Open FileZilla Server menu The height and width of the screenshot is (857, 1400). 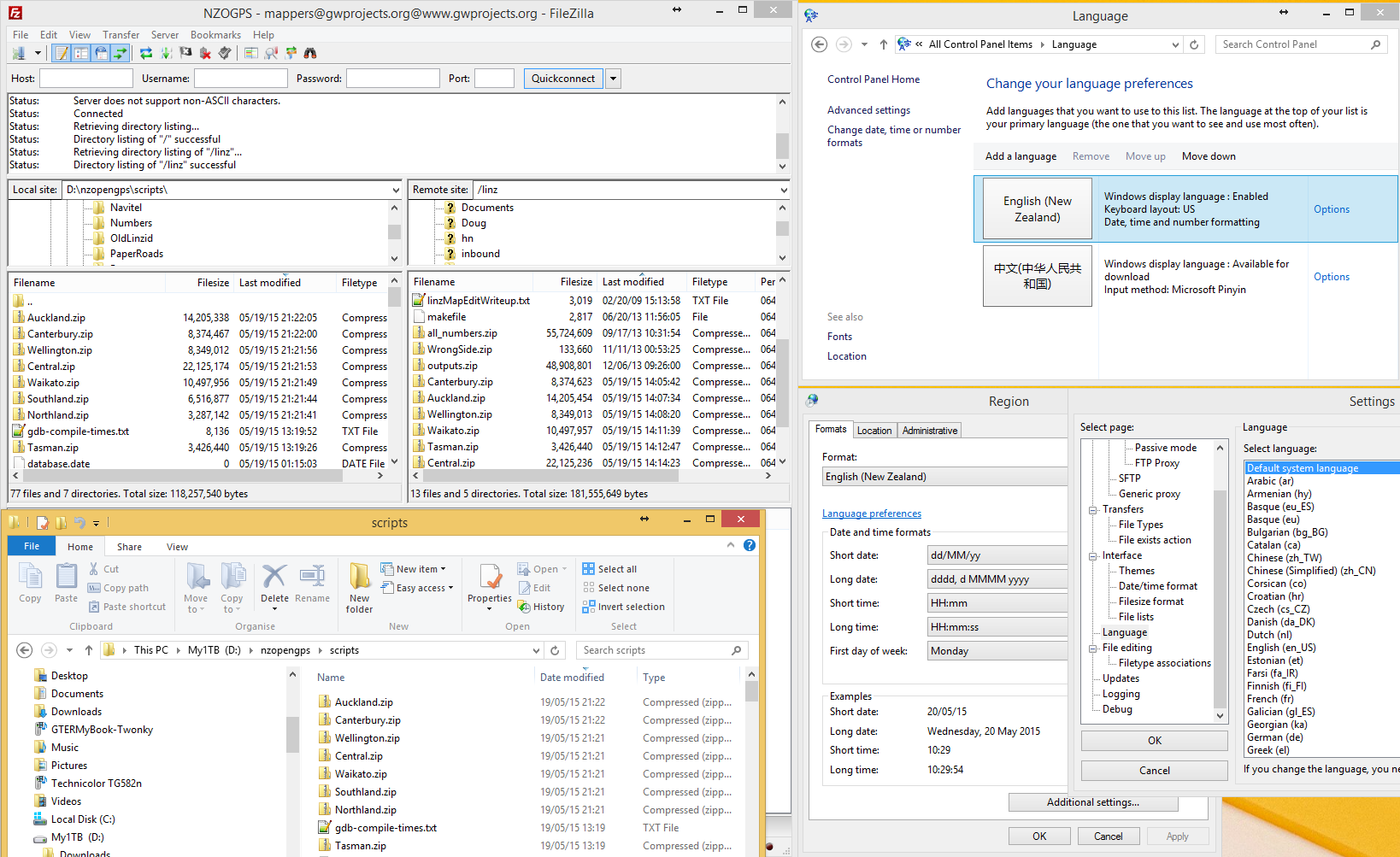(165, 35)
